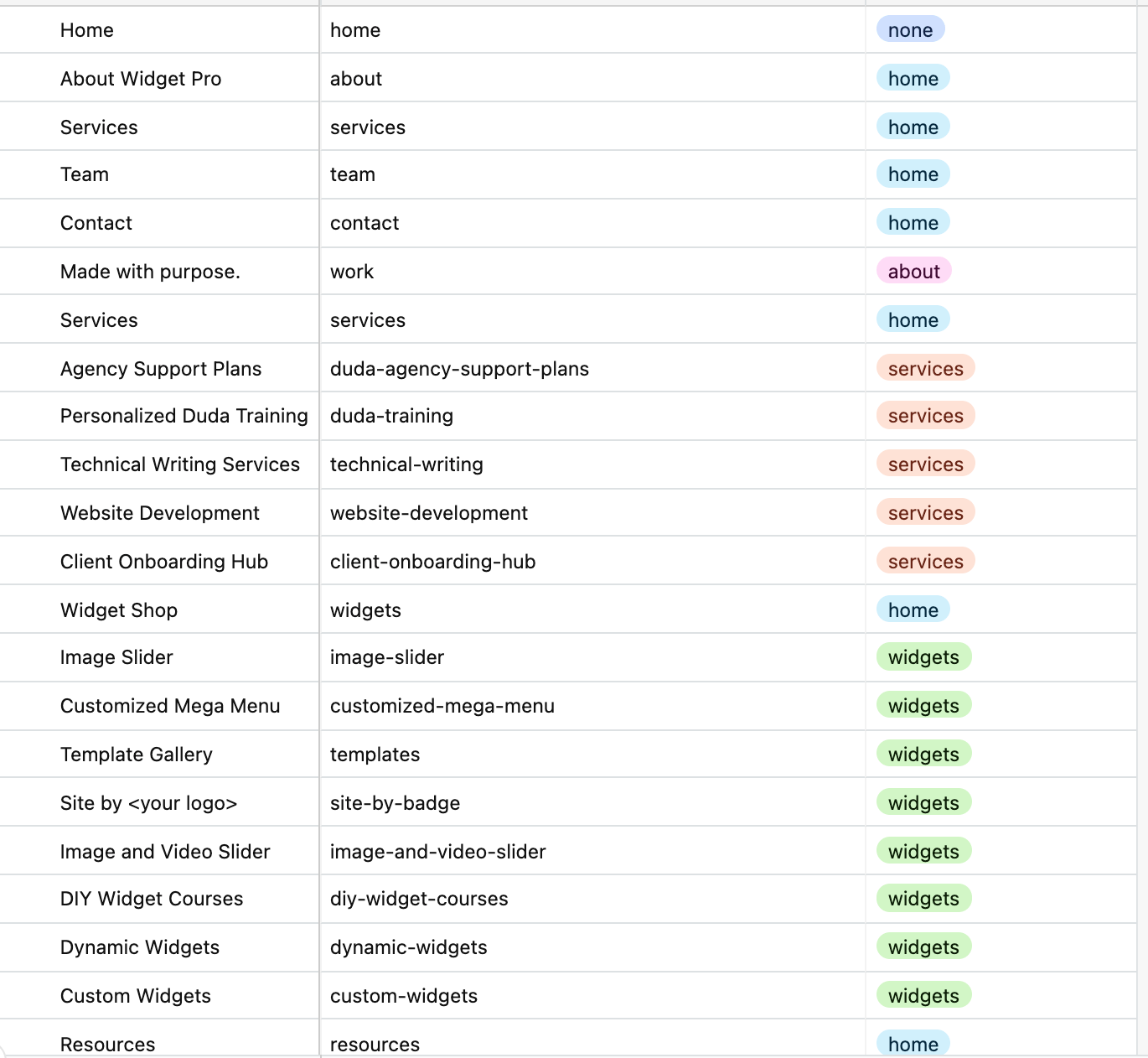Select the "home" tag in the Widget Shop row
Screen dimensions: 1148x1058
(x=913, y=610)
